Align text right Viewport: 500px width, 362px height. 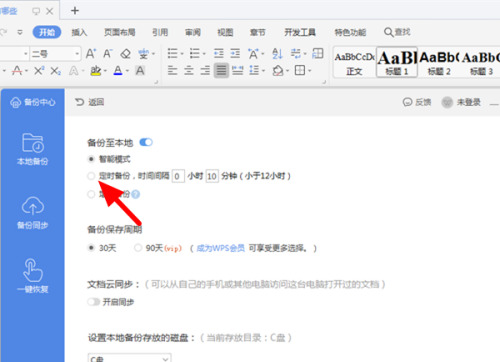pos(205,70)
